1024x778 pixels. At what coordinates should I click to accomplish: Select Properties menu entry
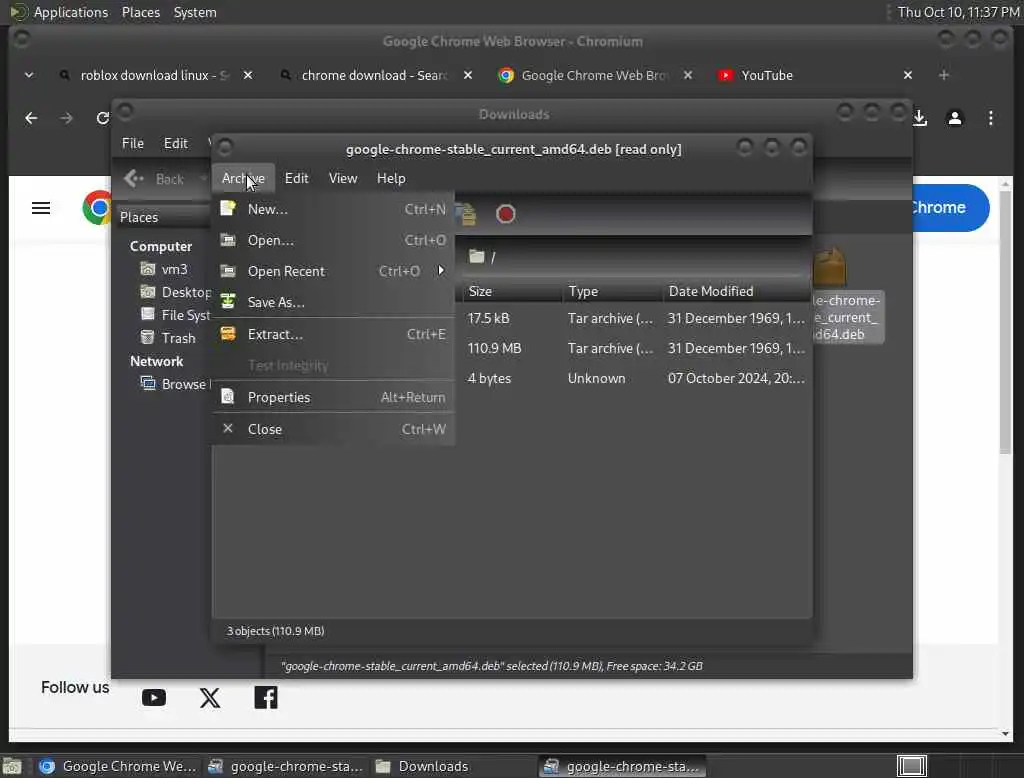tap(333, 397)
